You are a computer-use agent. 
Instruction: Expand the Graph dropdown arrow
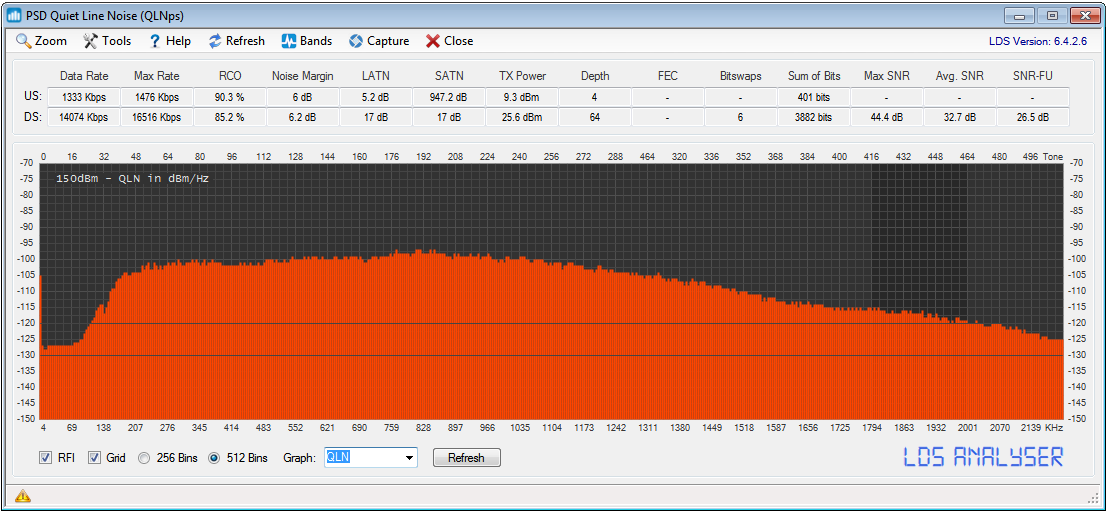(409, 458)
